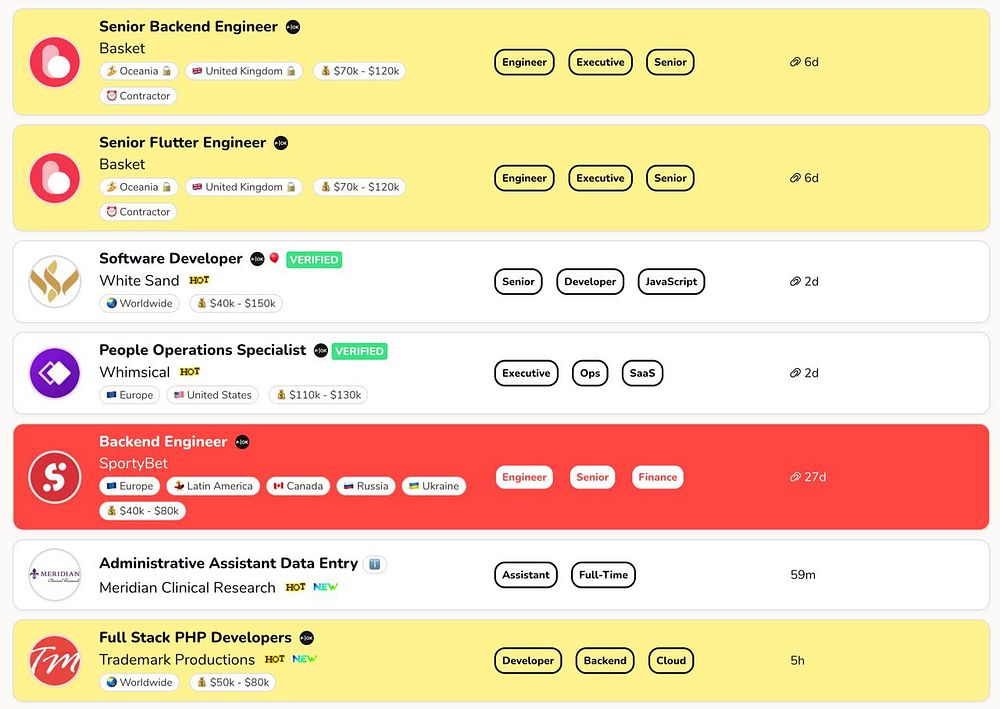Click the Cloud tag on Trademark Productions
The width and height of the screenshot is (1000, 709).
pyautogui.click(x=671, y=661)
